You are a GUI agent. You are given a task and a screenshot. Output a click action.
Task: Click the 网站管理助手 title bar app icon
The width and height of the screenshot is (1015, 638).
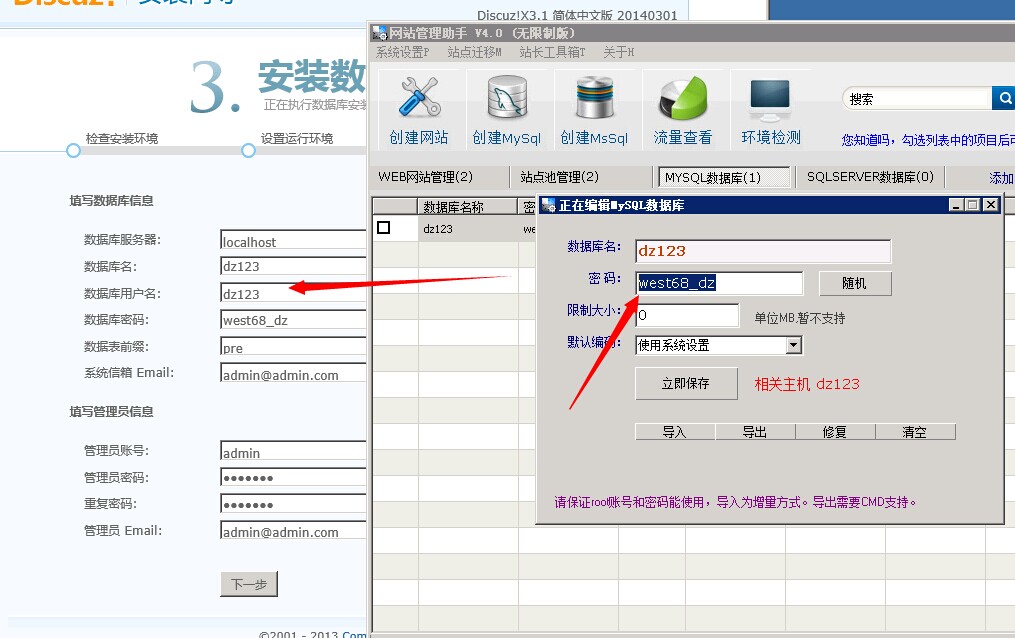[380, 33]
